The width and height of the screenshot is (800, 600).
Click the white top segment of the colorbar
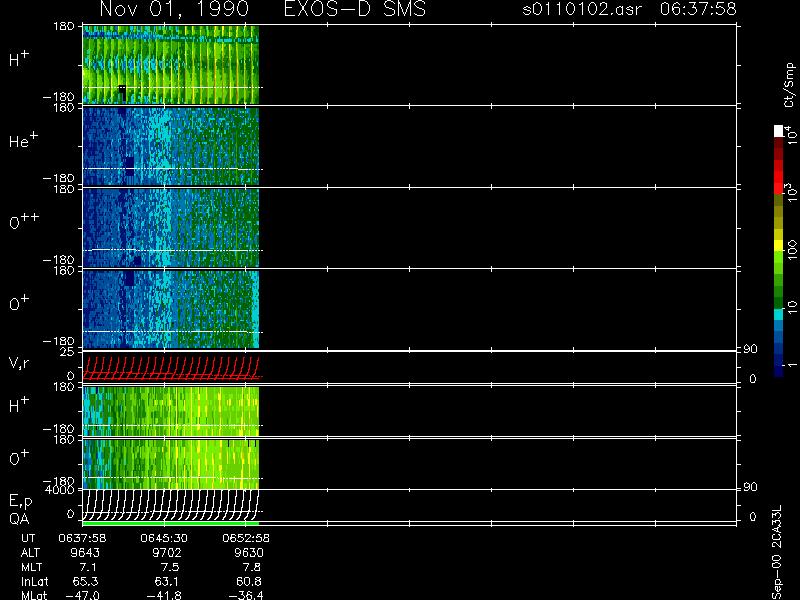click(x=779, y=131)
